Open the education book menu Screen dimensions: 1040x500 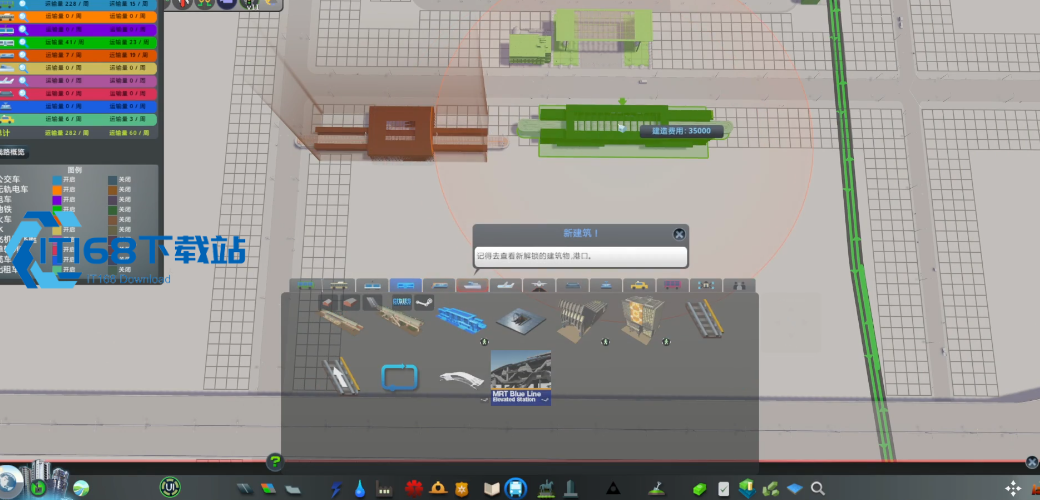(491, 489)
